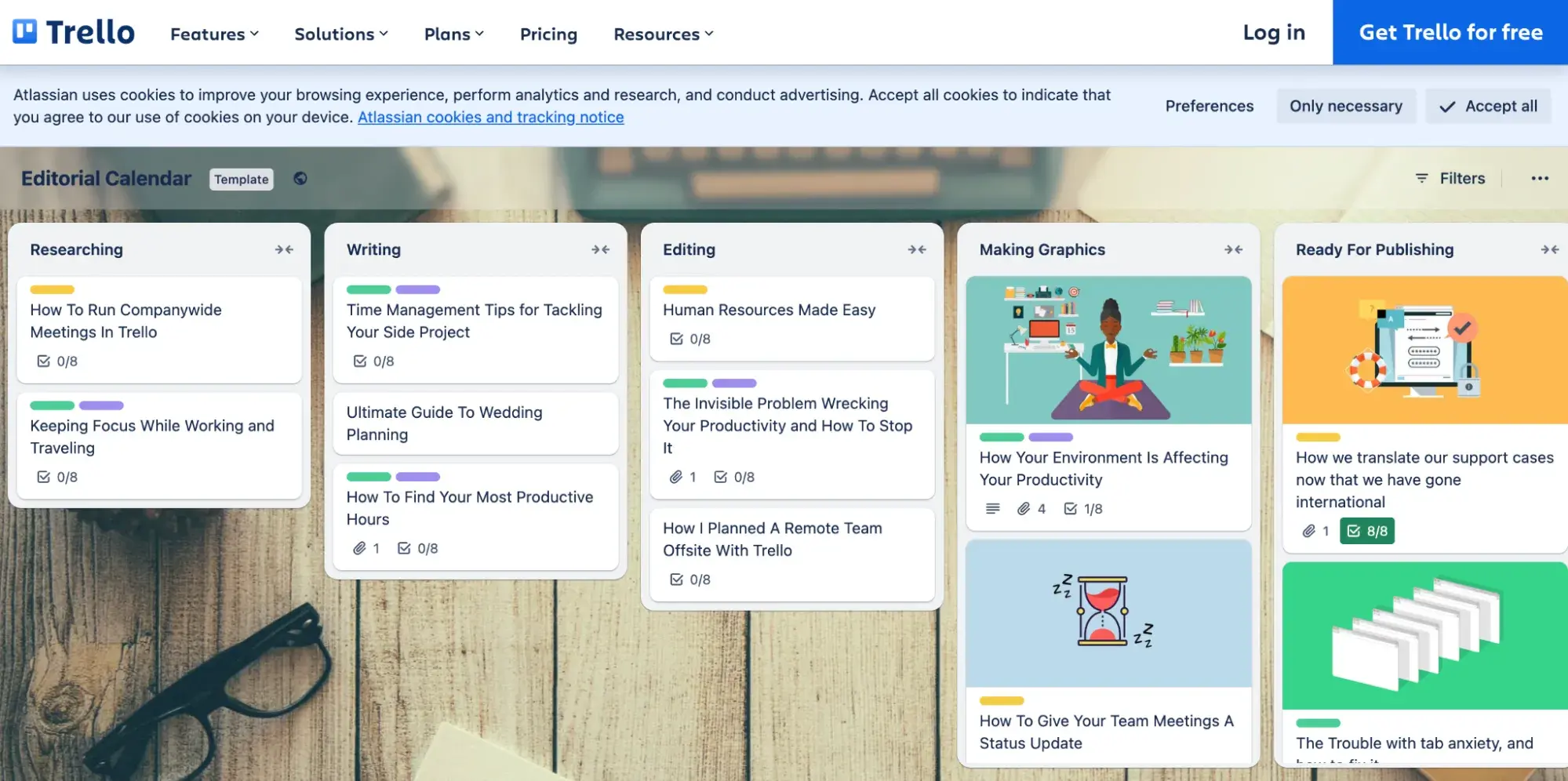Click the checklist badge on Human Resources Made Easy

pos(689,339)
